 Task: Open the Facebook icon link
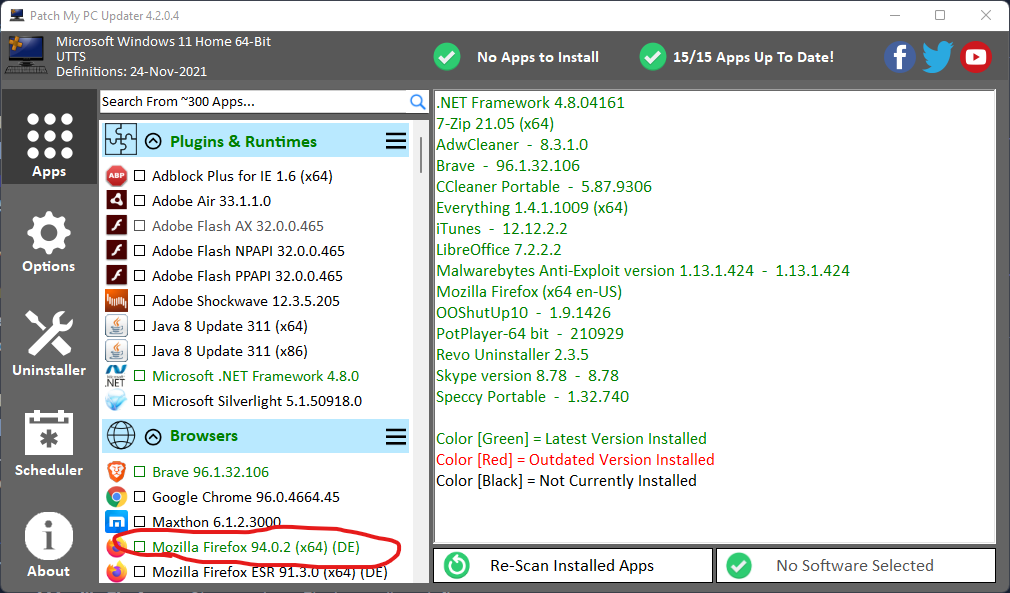click(x=899, y=57)
